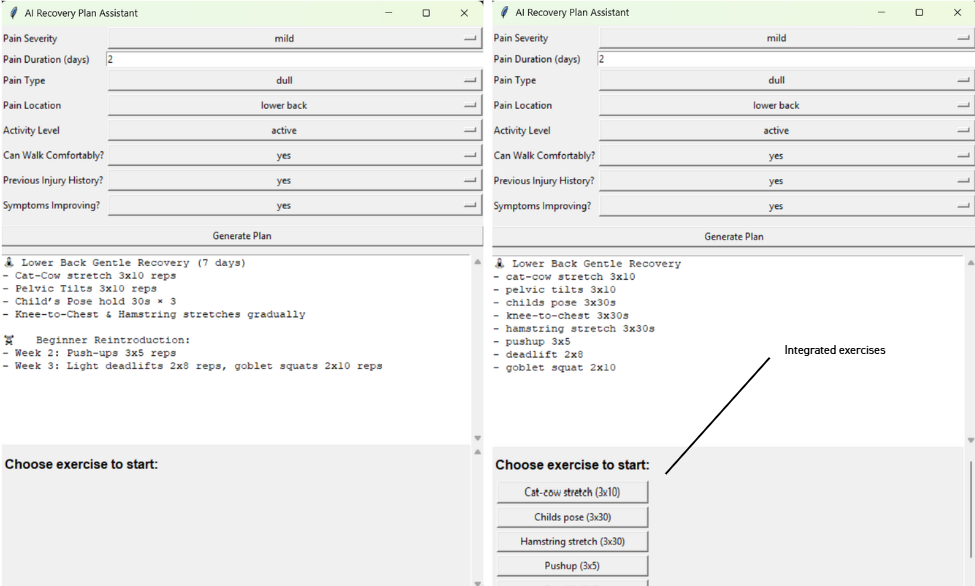Click 'Beginner Reintroduction:' heading in left plan
Image resolution: width=975 pixels, height=586 pixels.
click(x=113, y=340)
